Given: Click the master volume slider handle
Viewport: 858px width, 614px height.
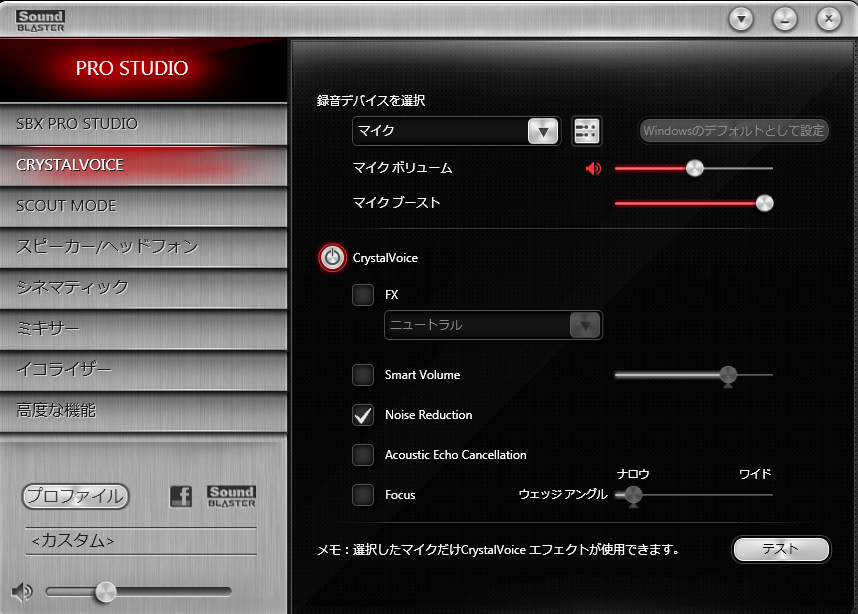Looking at the screenshot, I should 106,592.
